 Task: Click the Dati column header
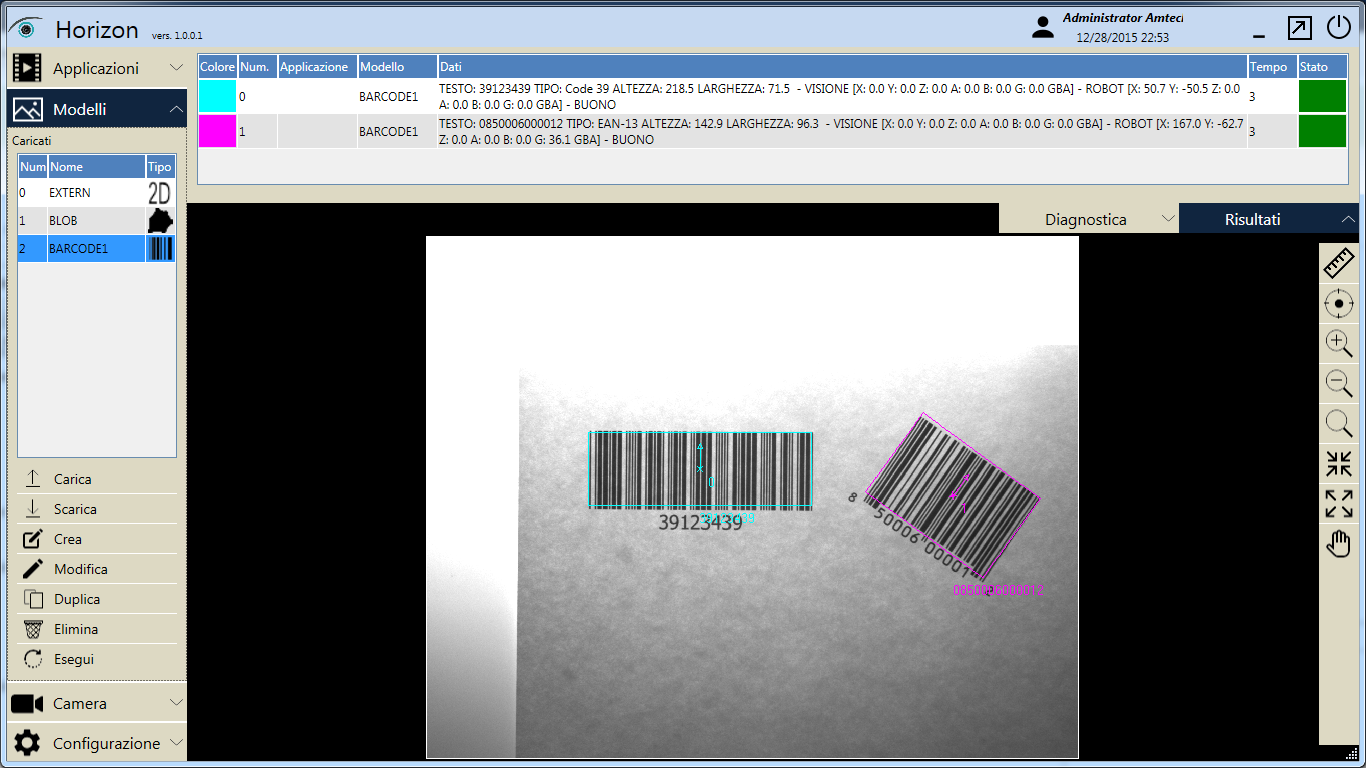tap(842, 67)
